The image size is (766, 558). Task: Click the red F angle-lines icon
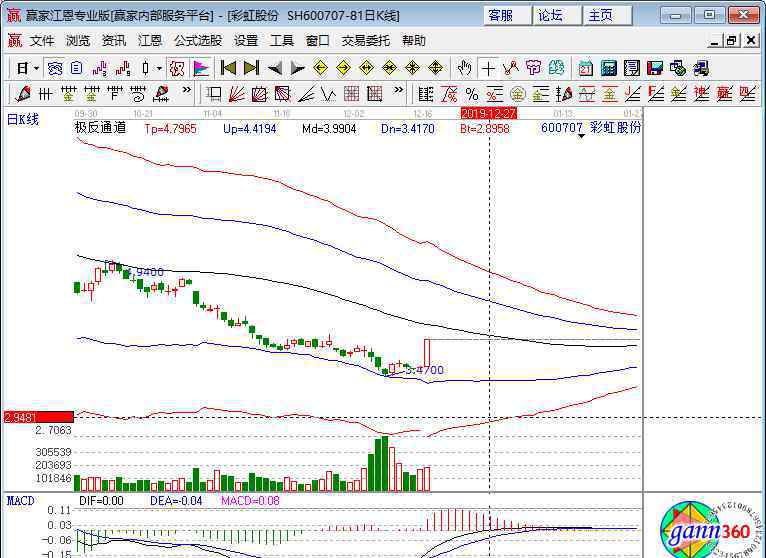(655, 94)
